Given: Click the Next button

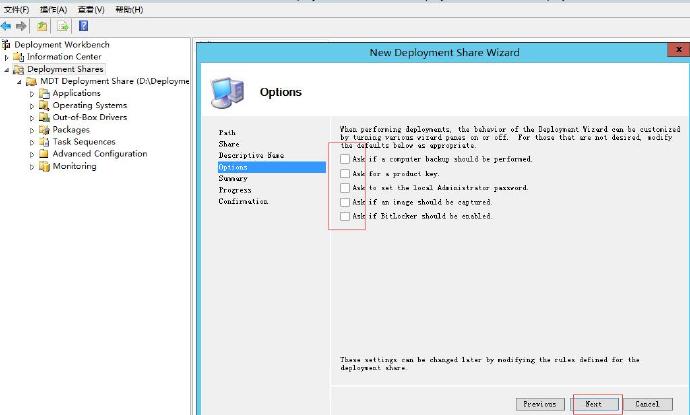Looking at the screenshot, I should (595, 404).
